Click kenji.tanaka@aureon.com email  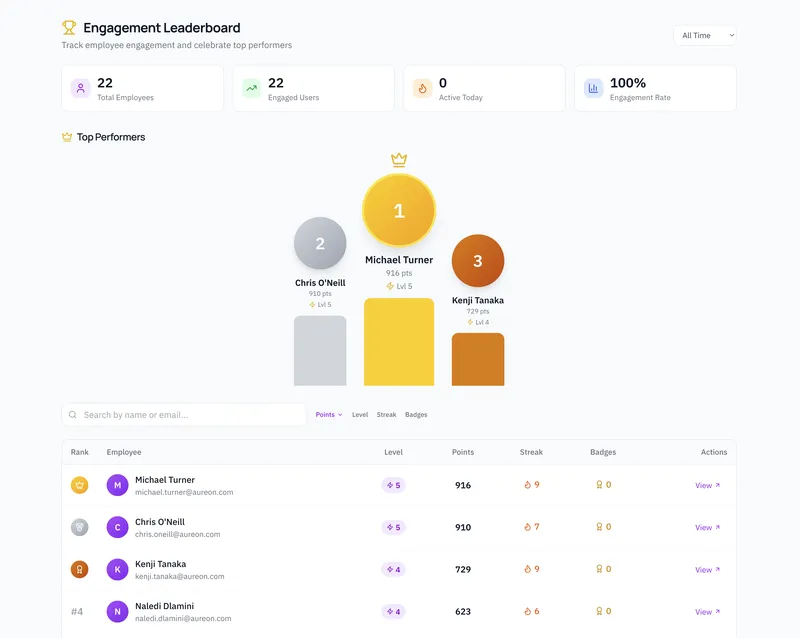(x=180, y=577)
